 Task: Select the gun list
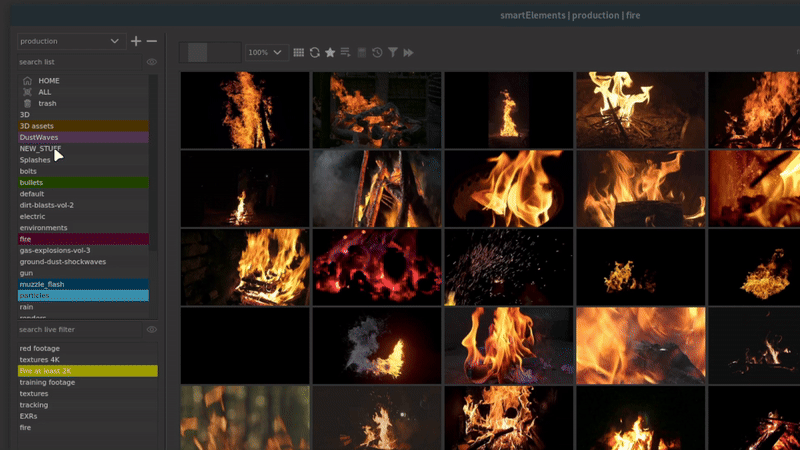pyautogui.click(x=83, y=273)
